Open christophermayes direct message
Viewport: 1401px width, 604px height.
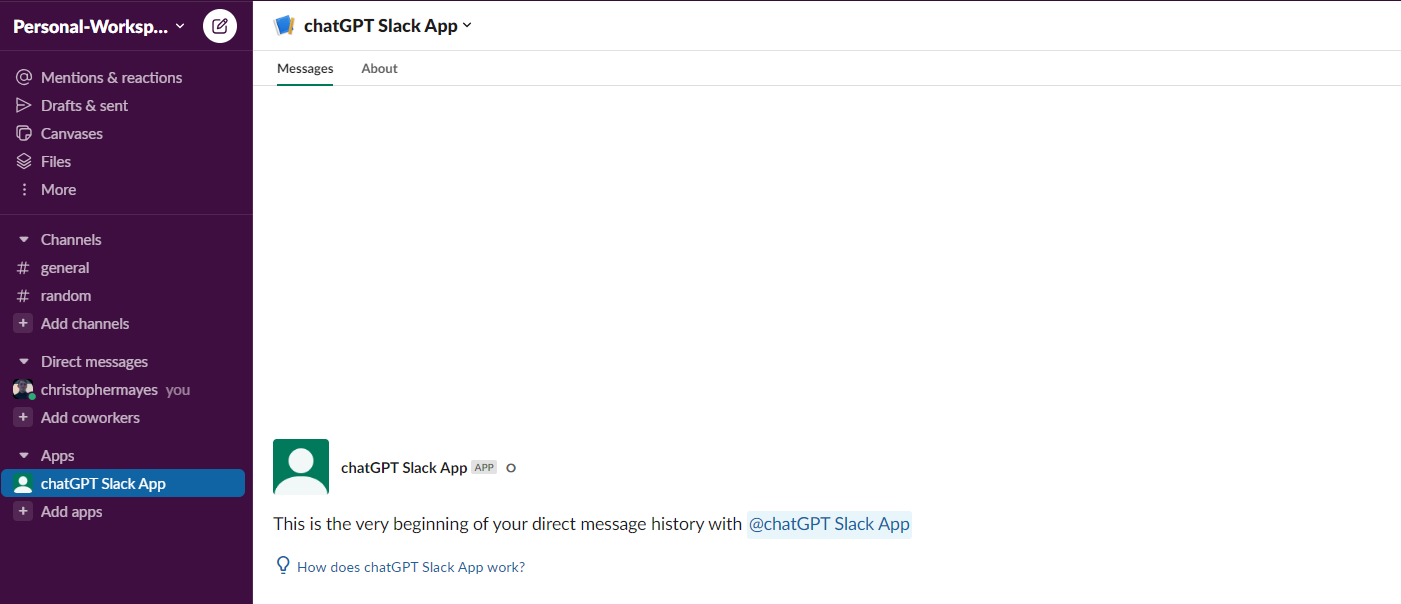point(99,390)
